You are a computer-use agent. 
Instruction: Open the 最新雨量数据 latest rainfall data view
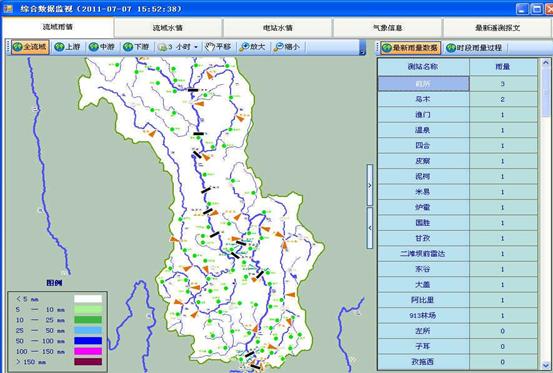click(411, 48)
